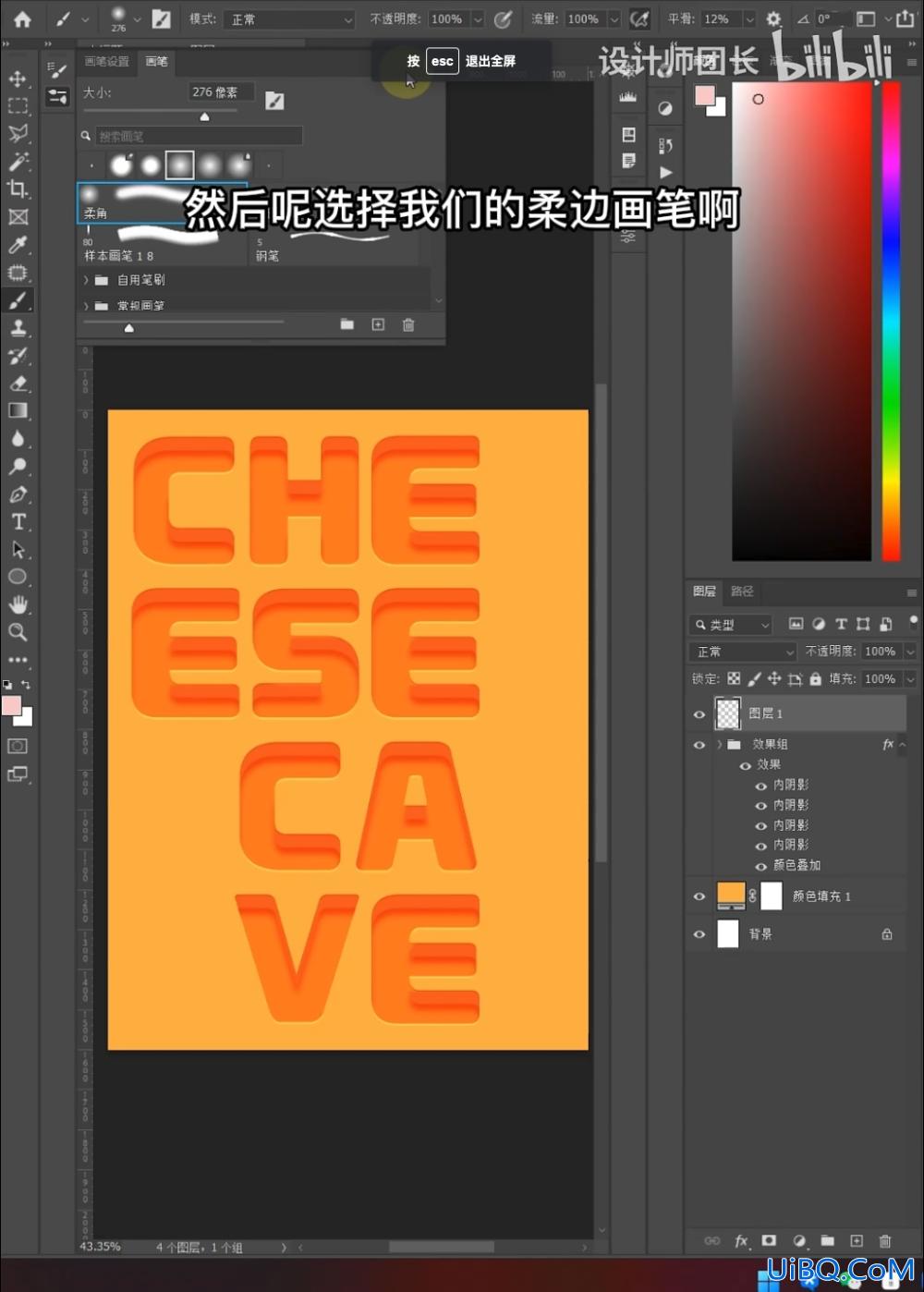
Task: Hide the 效果组 group layer
Action: pos(699,745)
